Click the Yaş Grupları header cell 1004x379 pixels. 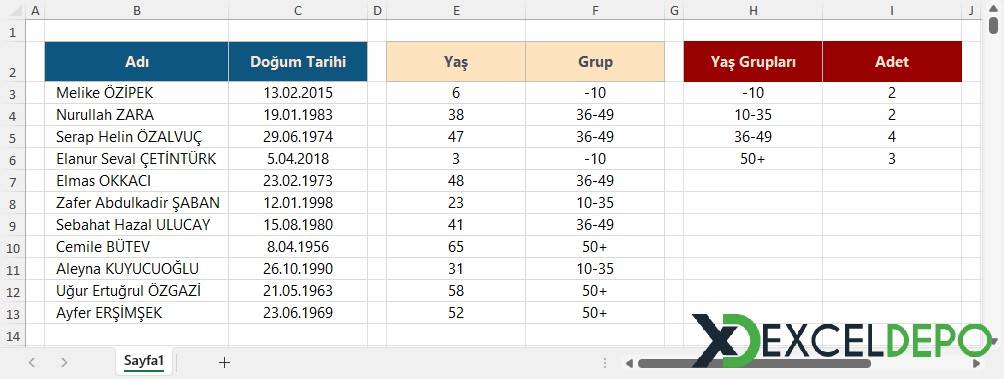pyautogui.click(x=753, y=62)
